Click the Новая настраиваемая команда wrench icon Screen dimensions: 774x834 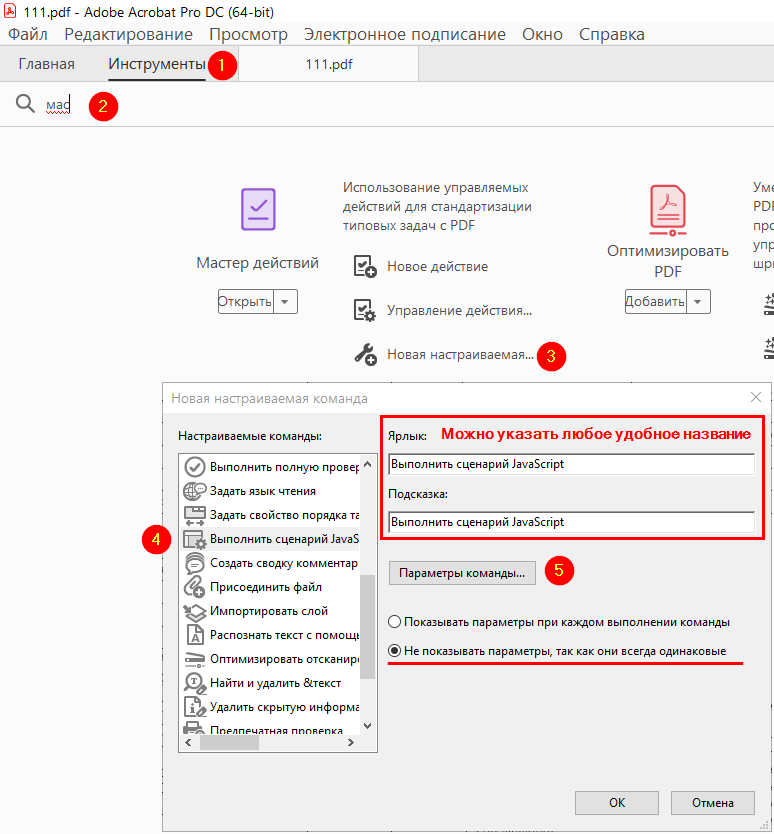[x=365, y=354]
